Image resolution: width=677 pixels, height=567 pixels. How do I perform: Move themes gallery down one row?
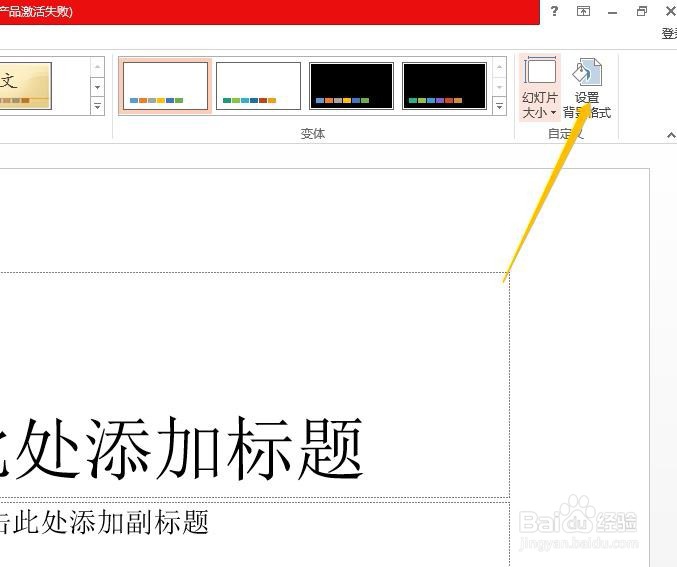97,87
